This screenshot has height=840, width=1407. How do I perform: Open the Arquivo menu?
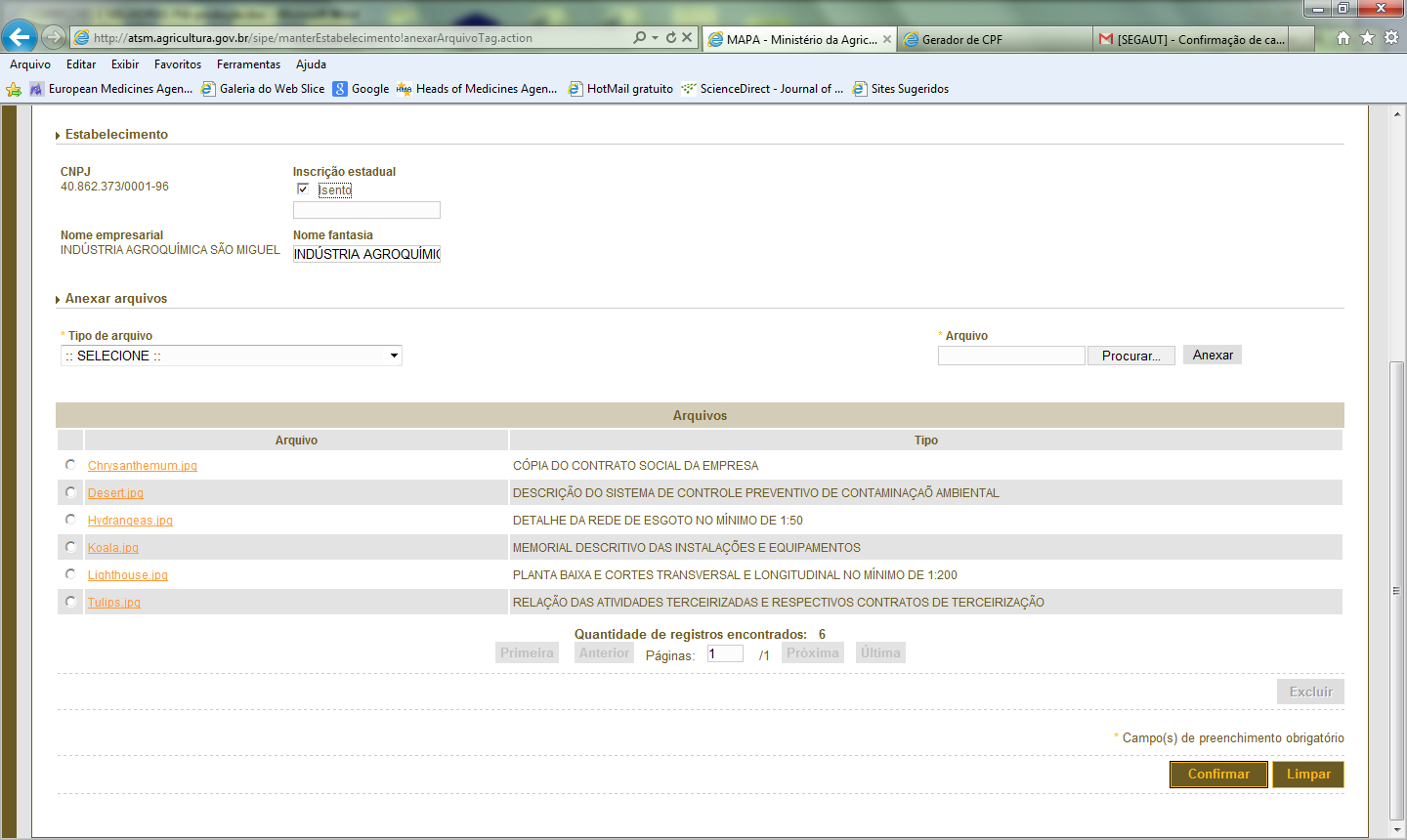30,64
